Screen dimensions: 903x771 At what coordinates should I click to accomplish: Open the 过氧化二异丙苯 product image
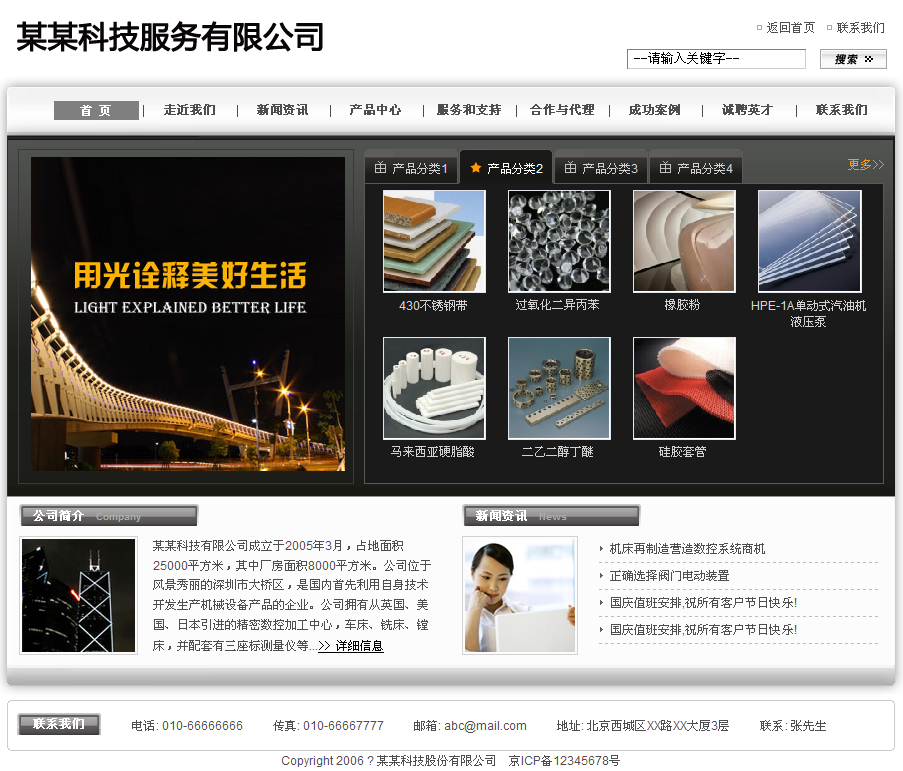(558, 241)
